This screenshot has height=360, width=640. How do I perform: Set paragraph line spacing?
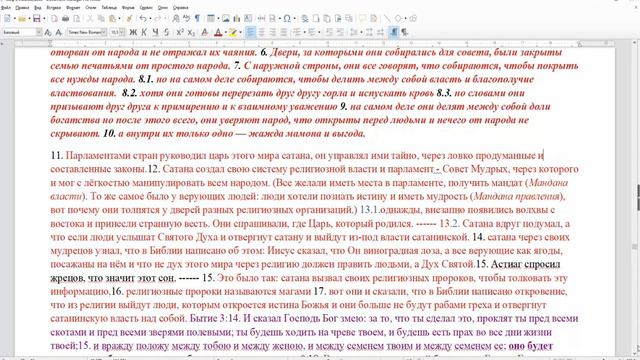point(354,32)
